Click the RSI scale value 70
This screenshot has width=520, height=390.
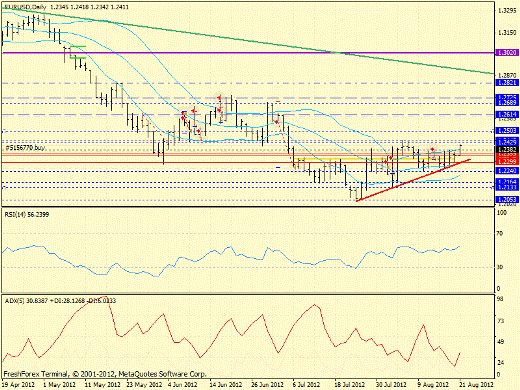500,233
